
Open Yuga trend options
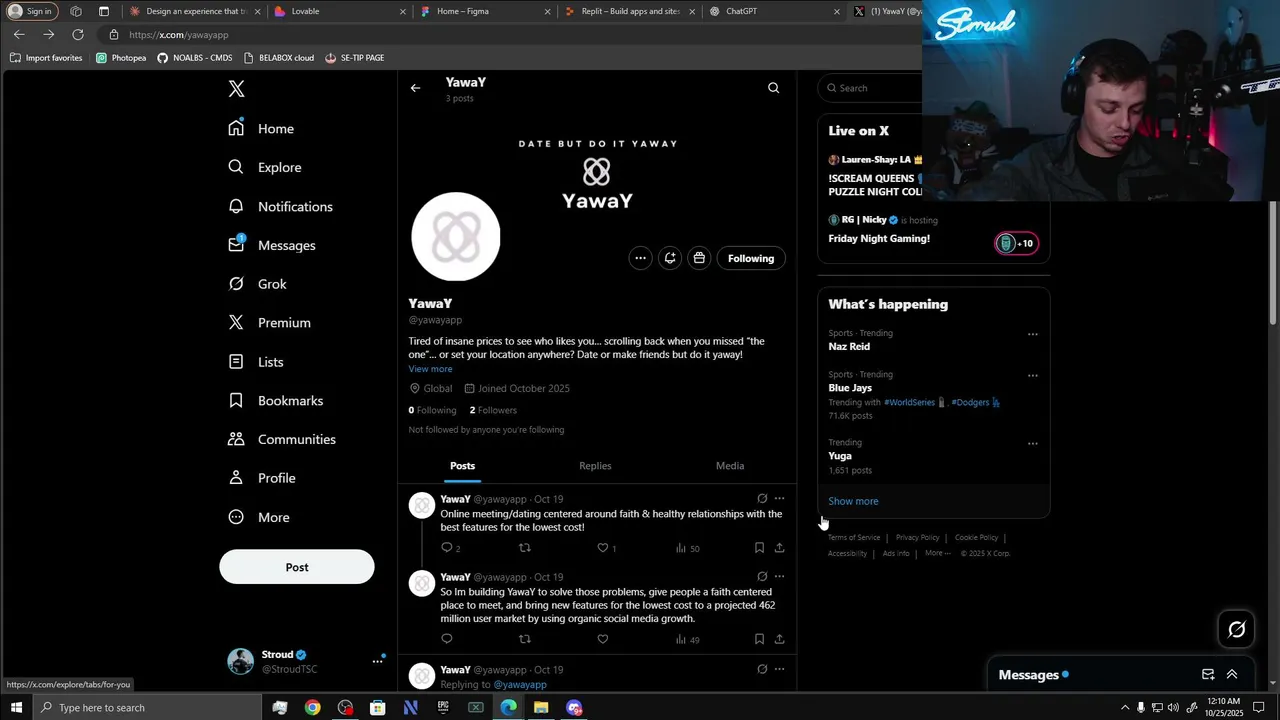click(1033, 443)
